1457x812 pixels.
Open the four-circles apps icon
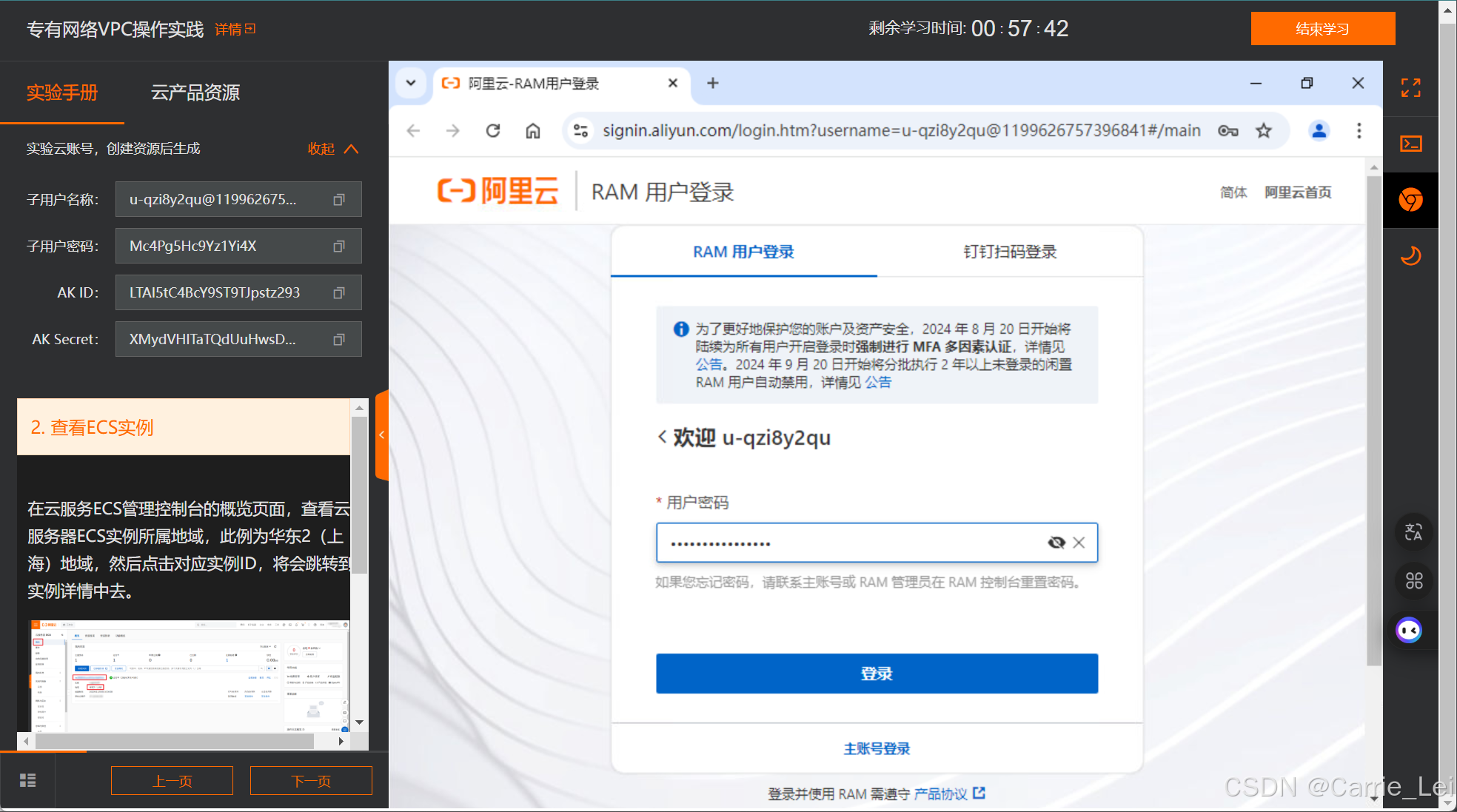(x=1413, y=581)
